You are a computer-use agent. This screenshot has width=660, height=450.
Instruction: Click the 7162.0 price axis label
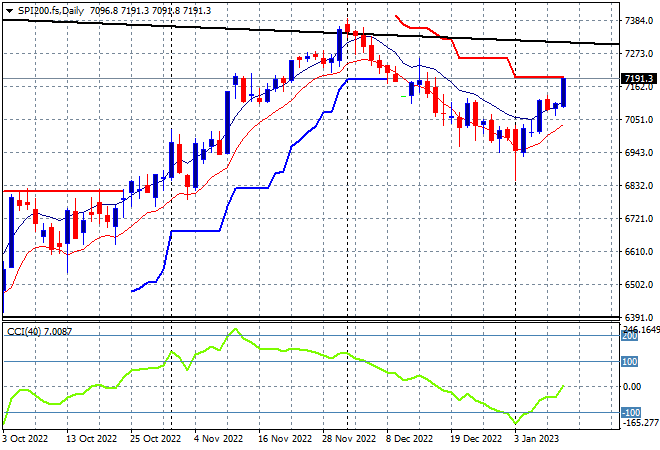(x=639, y=87)
